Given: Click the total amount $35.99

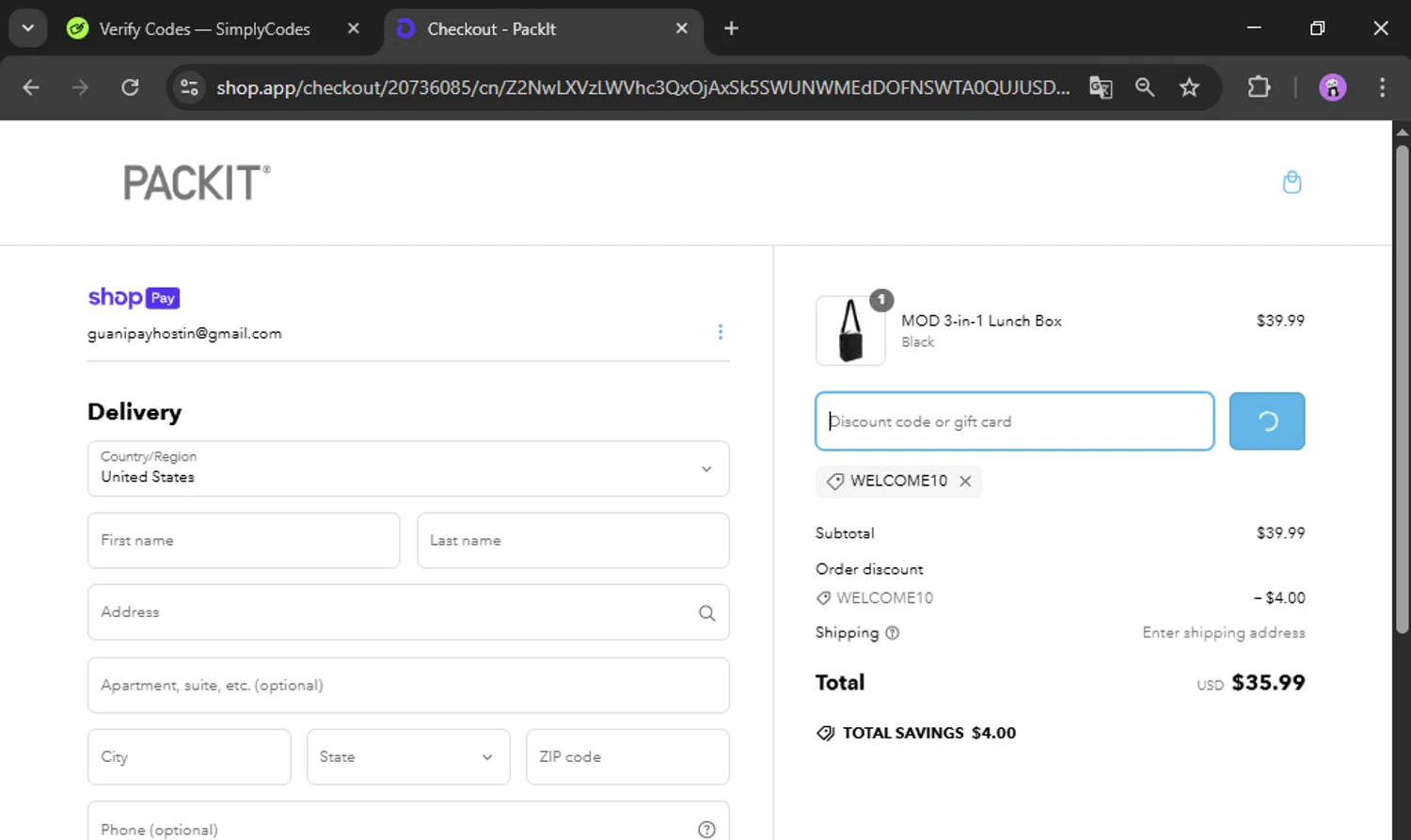Looking at the screenshot, I should 1268,683.
